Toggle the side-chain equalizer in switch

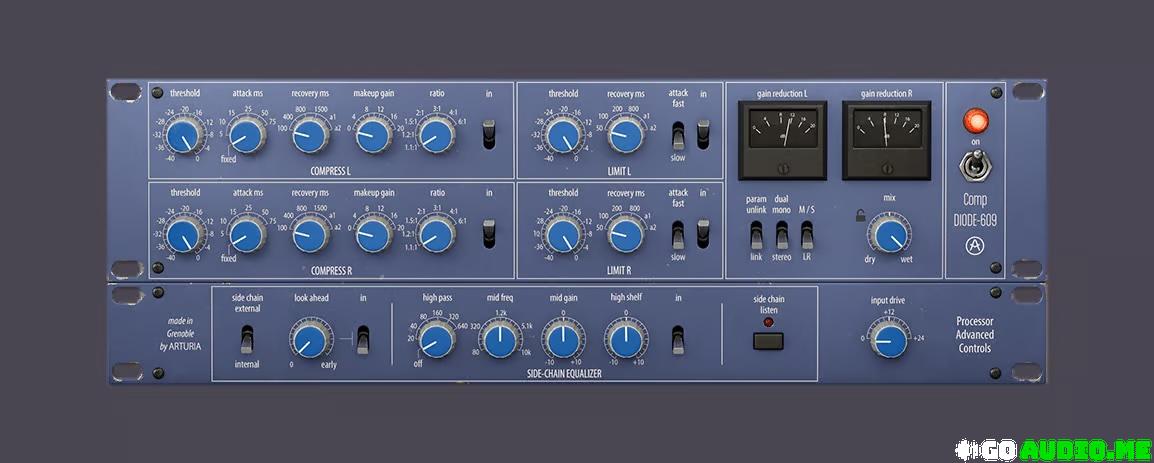click(x=678, y=339)
